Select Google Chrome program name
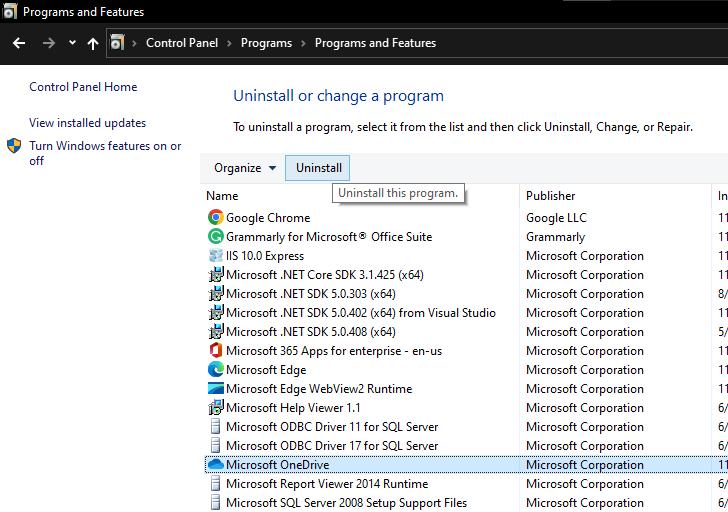Viewport: 728px width, 512px height. click(268, 218)
